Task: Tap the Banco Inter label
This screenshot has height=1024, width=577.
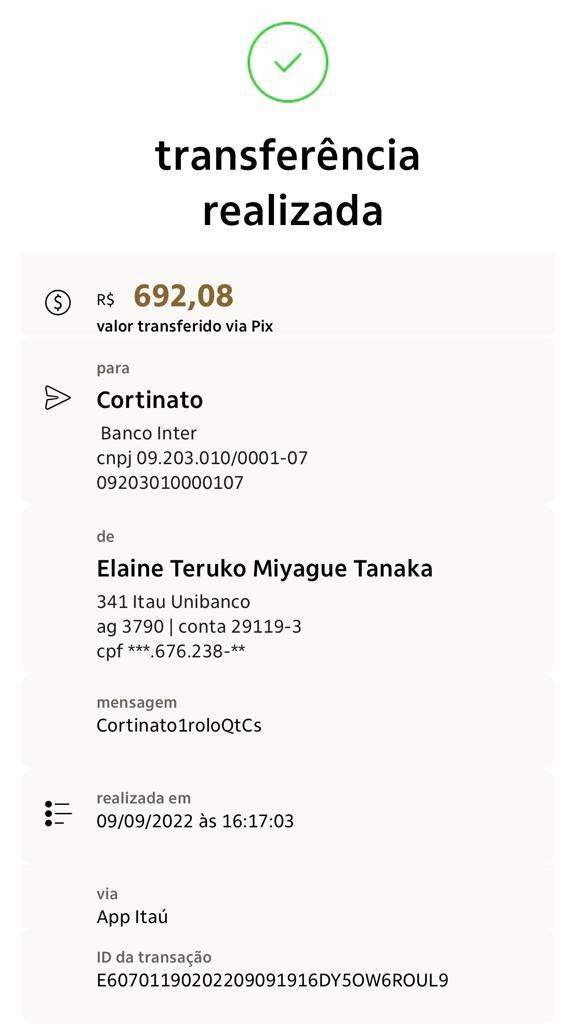Action: 149,433
